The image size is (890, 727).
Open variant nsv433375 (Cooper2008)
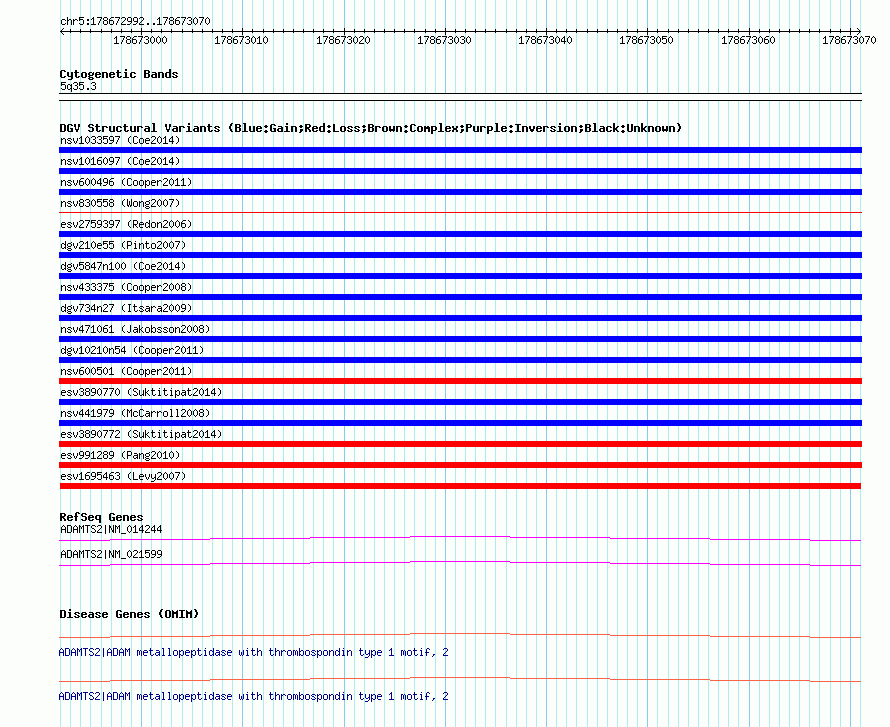coord(126,287)
